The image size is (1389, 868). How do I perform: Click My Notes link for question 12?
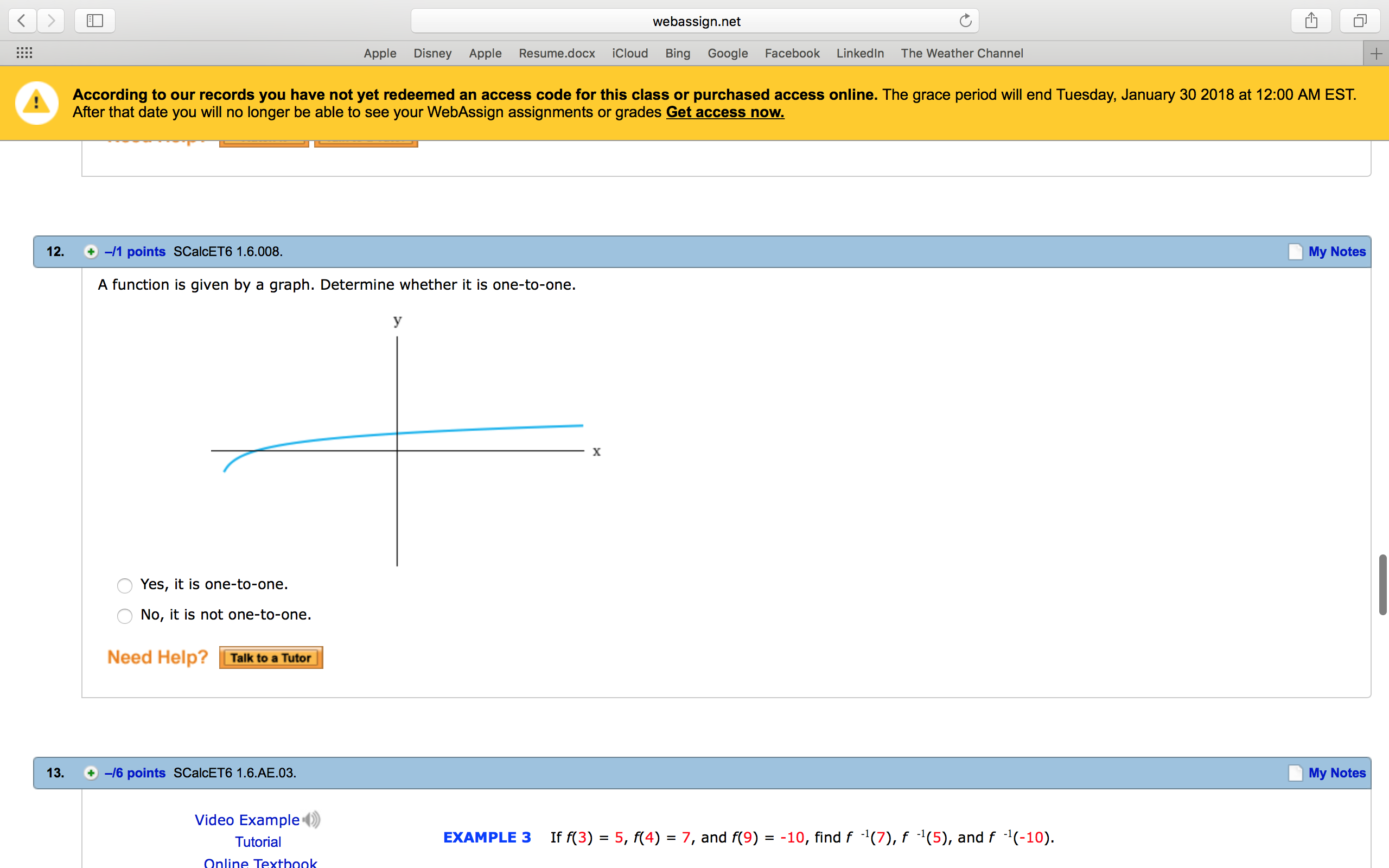pyautogui.click(x=1337, y=251)
